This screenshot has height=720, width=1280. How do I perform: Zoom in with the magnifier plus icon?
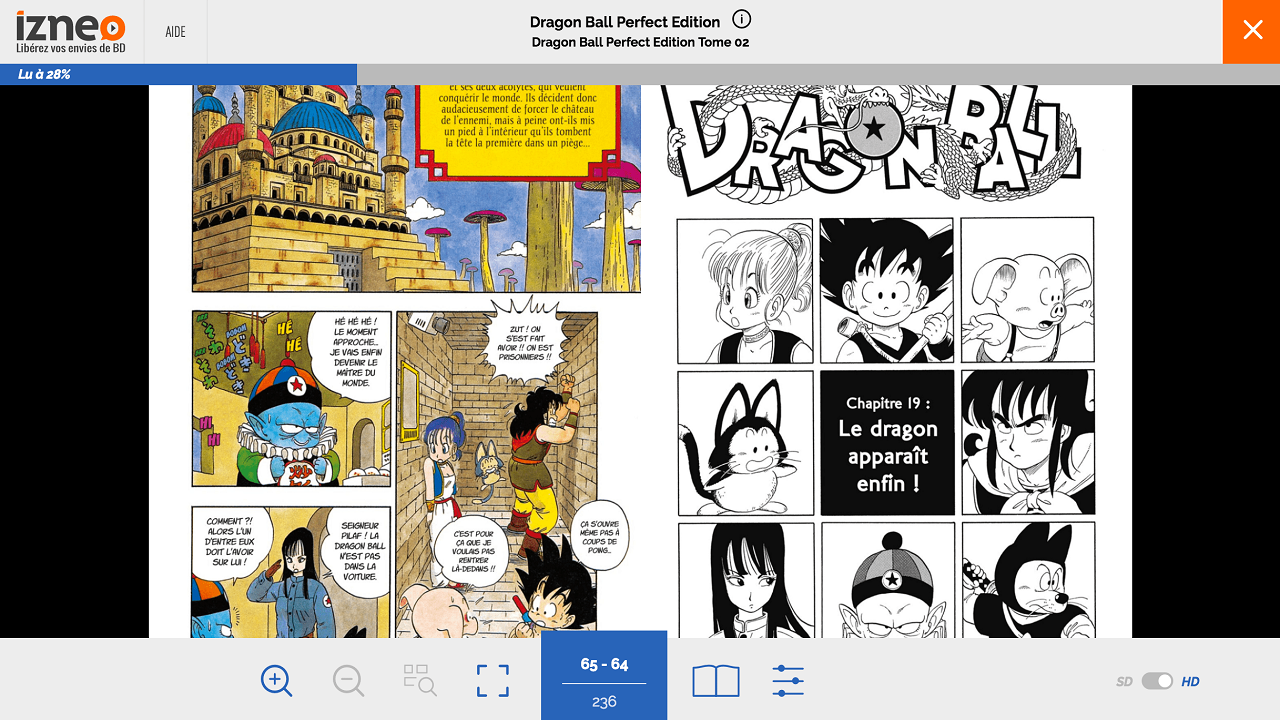tap(277, 681)
